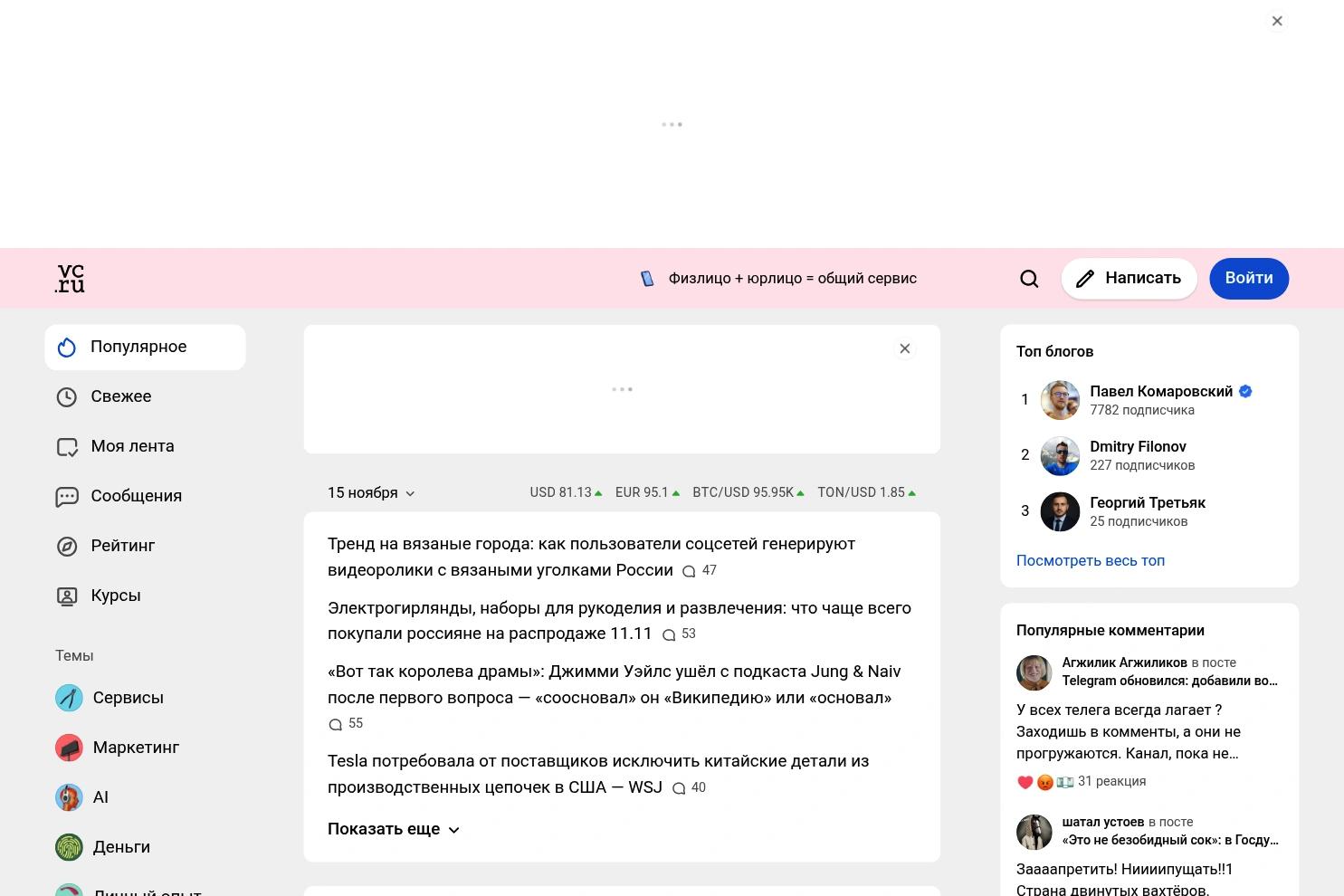Expand the 15 ноября date dropdown

(371, 492)
